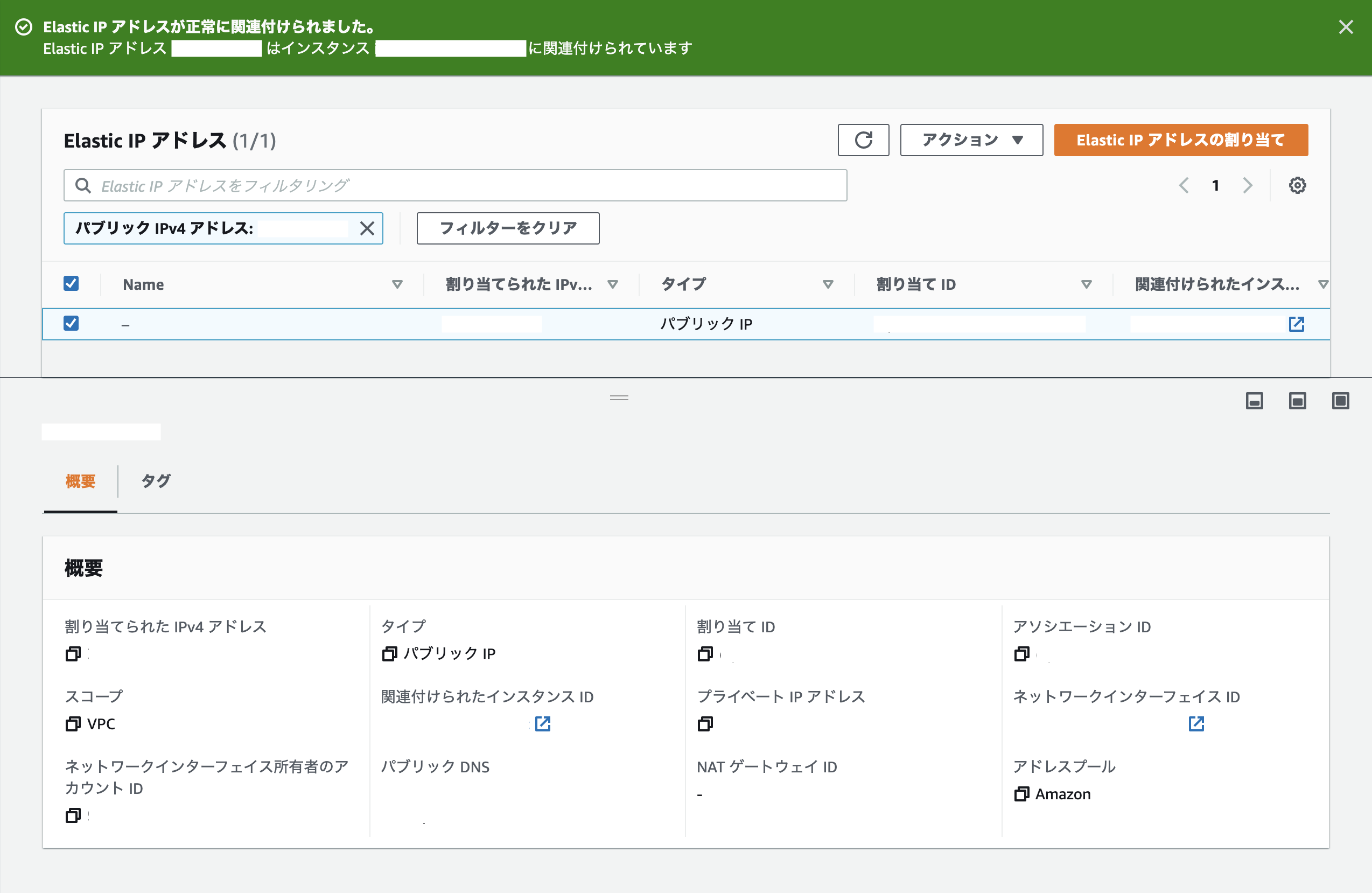
Task: Set detail panel to small size icon
Action: pos(1255,401)
